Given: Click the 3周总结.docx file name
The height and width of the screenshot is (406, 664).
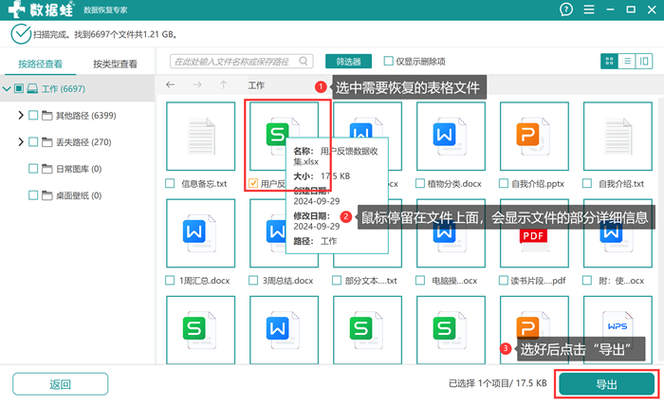Looking at the screenshot, I should click(x=288, y=281).
